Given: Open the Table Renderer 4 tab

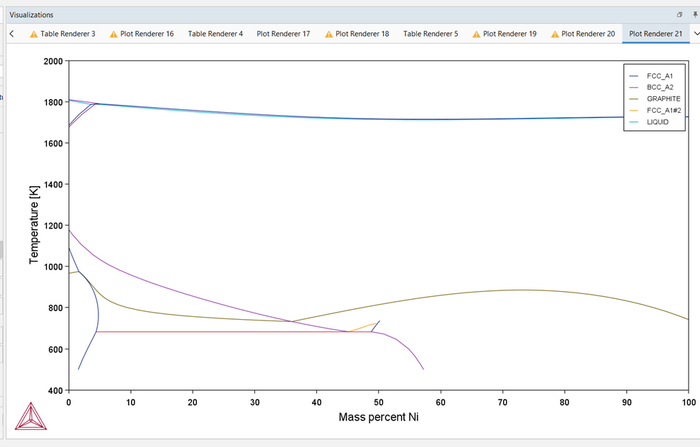Looking at the screenshot, I should [x=215, y=33].
